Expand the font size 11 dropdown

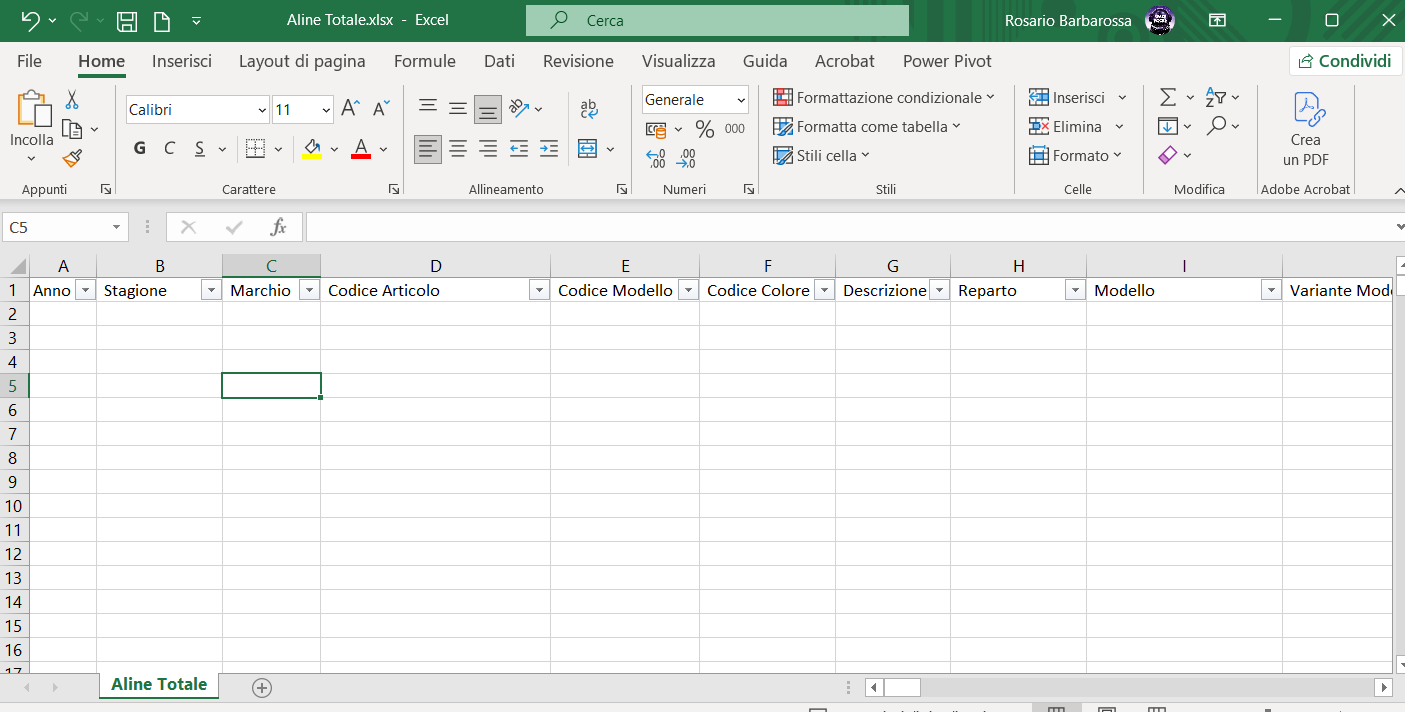(326, 109)
